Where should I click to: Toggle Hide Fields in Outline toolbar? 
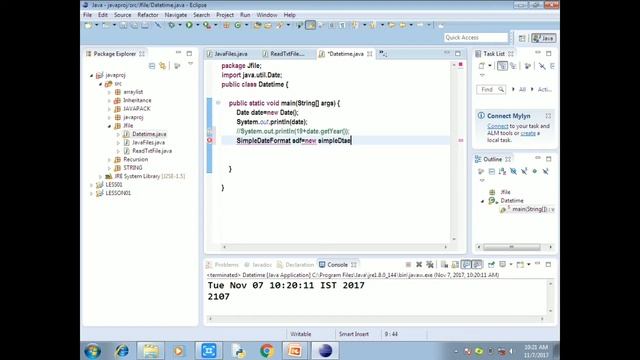pyautogui.click(x=513, y=171)
